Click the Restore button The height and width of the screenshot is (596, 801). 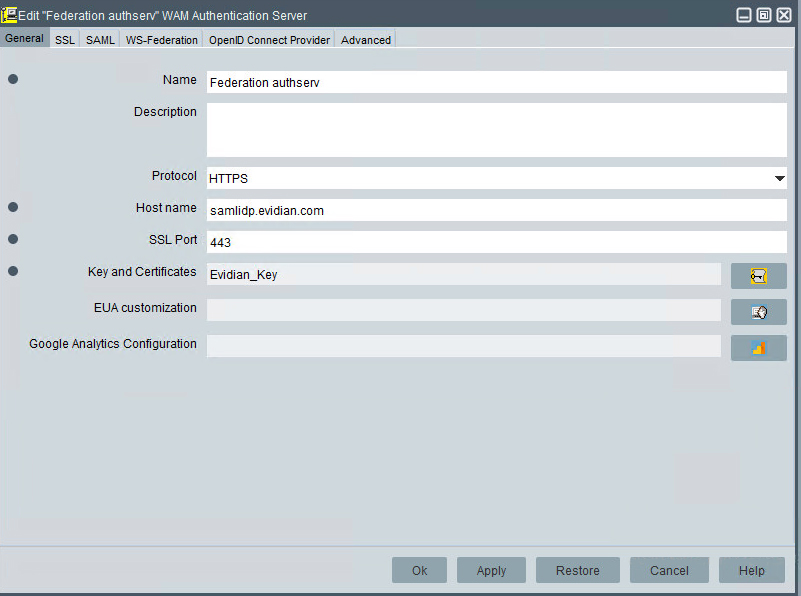578,570
